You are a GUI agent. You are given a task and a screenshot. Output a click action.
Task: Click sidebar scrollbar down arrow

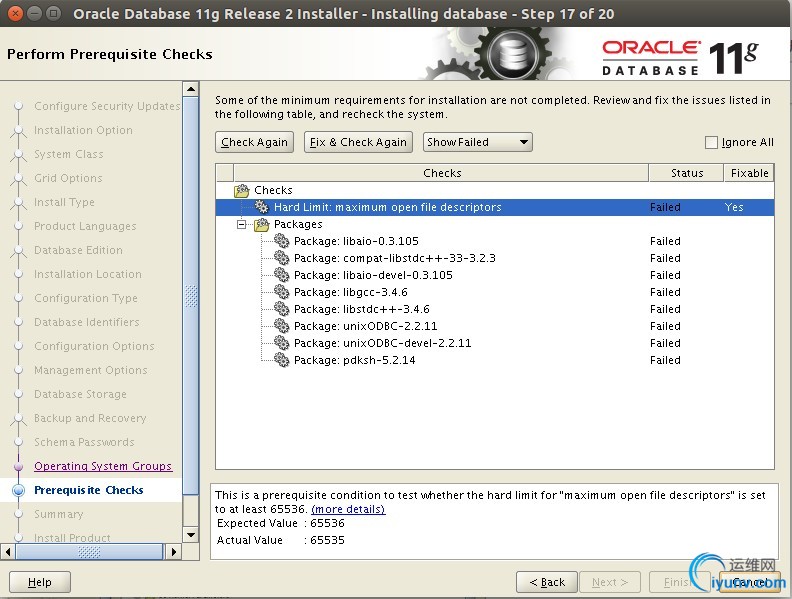coord(191,534)
